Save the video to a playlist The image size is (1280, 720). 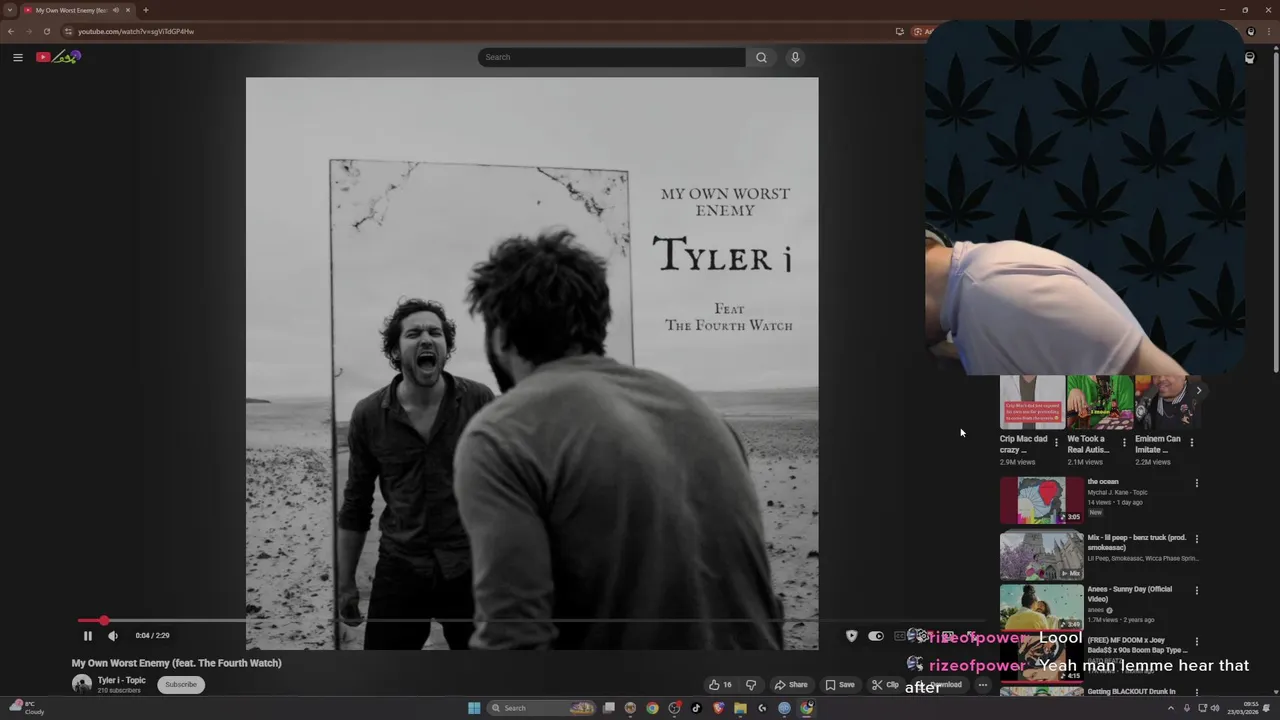[x=840, y=685]
